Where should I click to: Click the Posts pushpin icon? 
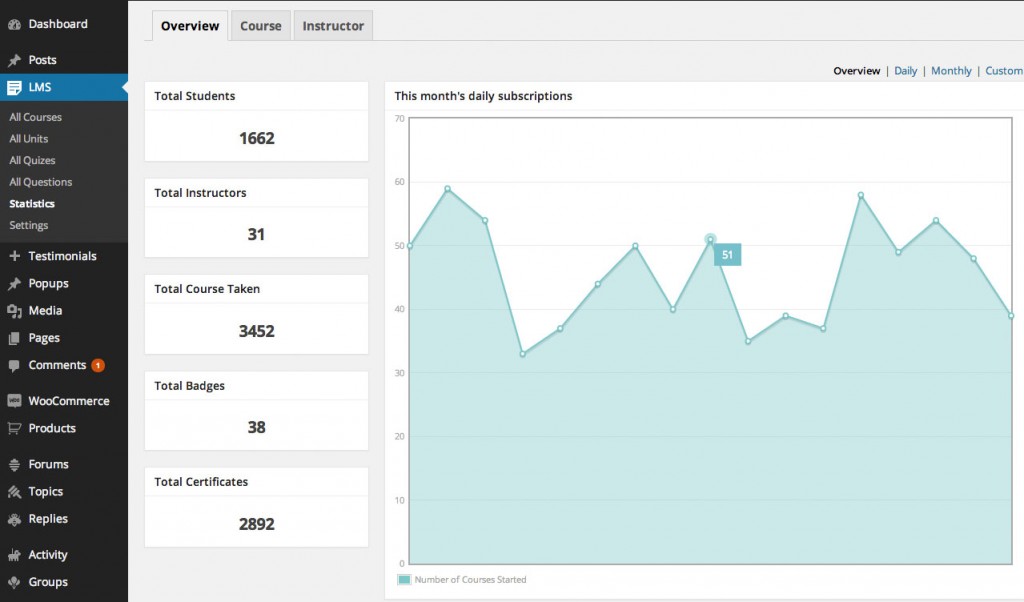pyautogui.click(x=14, y=61)
